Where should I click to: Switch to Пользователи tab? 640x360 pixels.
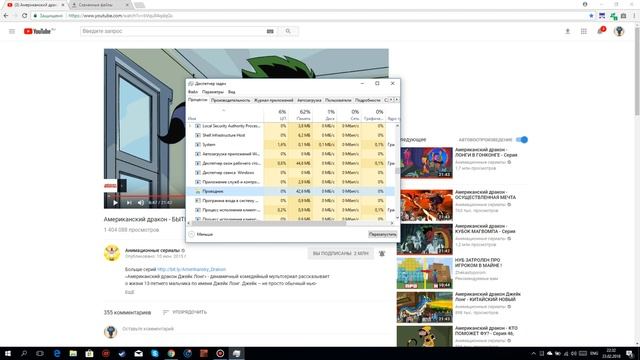pos(338,100)
